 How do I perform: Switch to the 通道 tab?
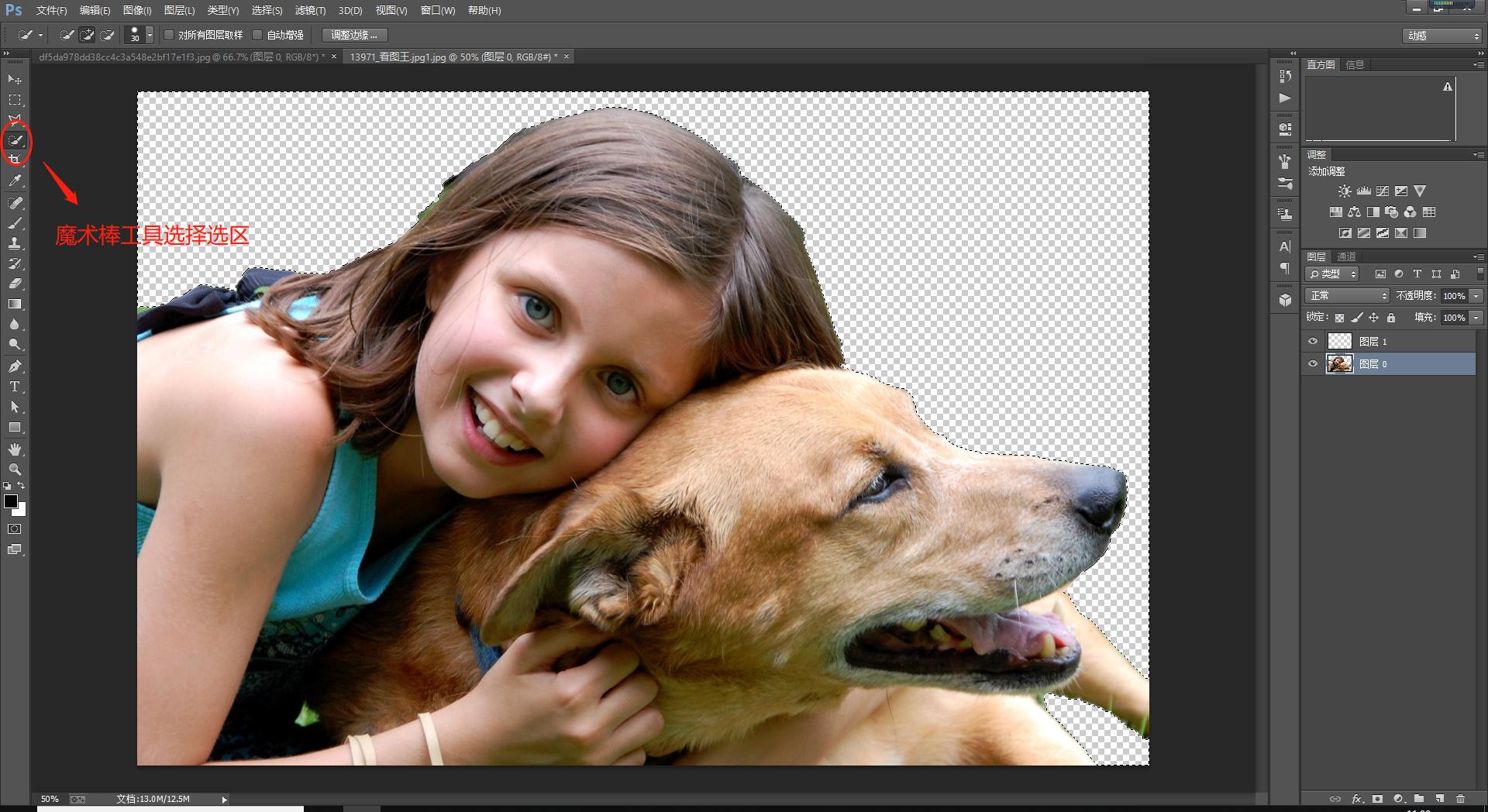point(1347,256)
